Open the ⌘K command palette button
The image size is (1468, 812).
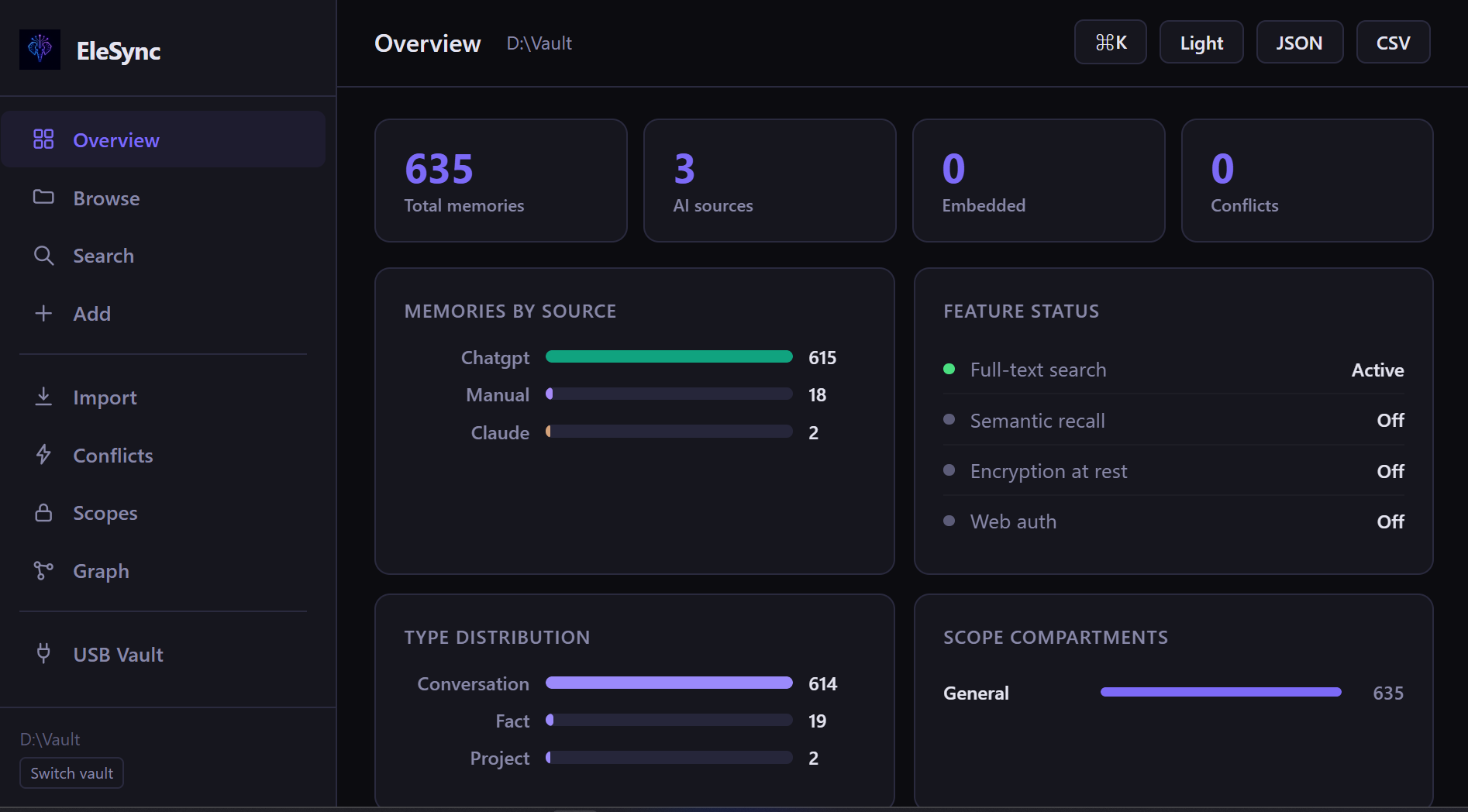point(1110,43)
